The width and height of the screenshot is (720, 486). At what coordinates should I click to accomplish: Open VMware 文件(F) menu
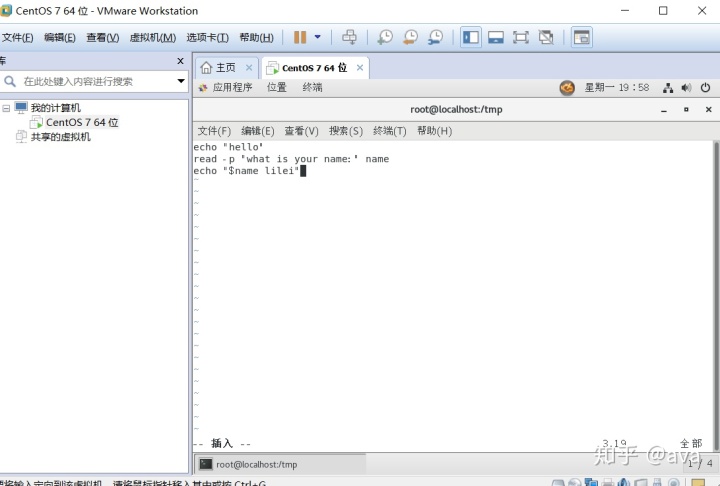point(17,38)
